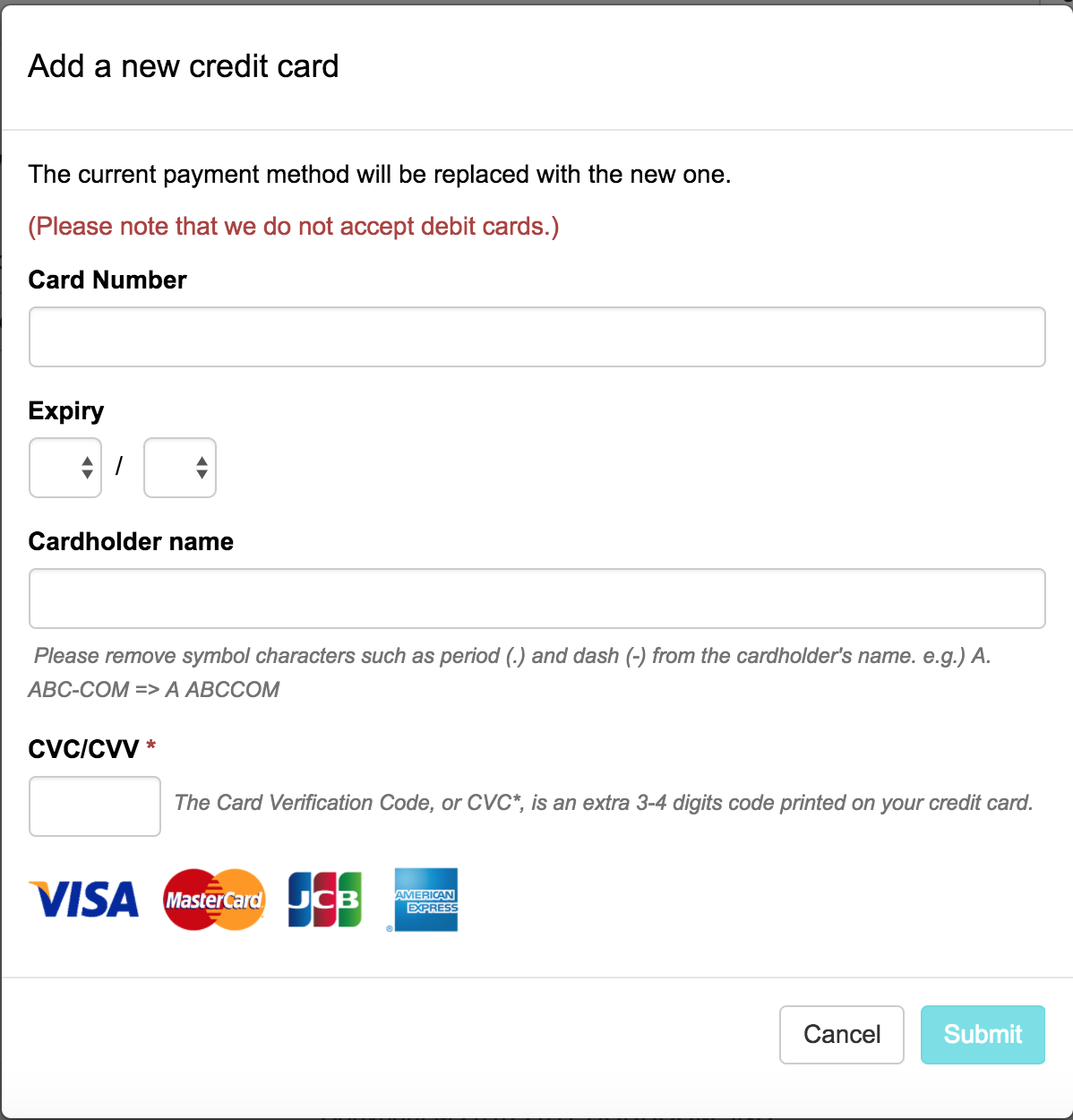Click the Card Verification Code help text
This screenshot has width=1073, height=1120.
(604, 803)
